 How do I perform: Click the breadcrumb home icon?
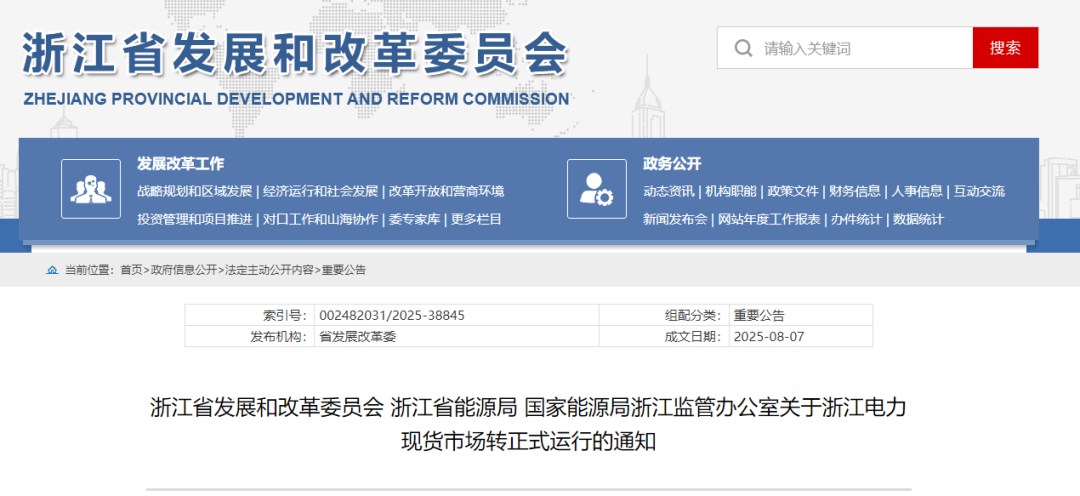tap(52, 270)
